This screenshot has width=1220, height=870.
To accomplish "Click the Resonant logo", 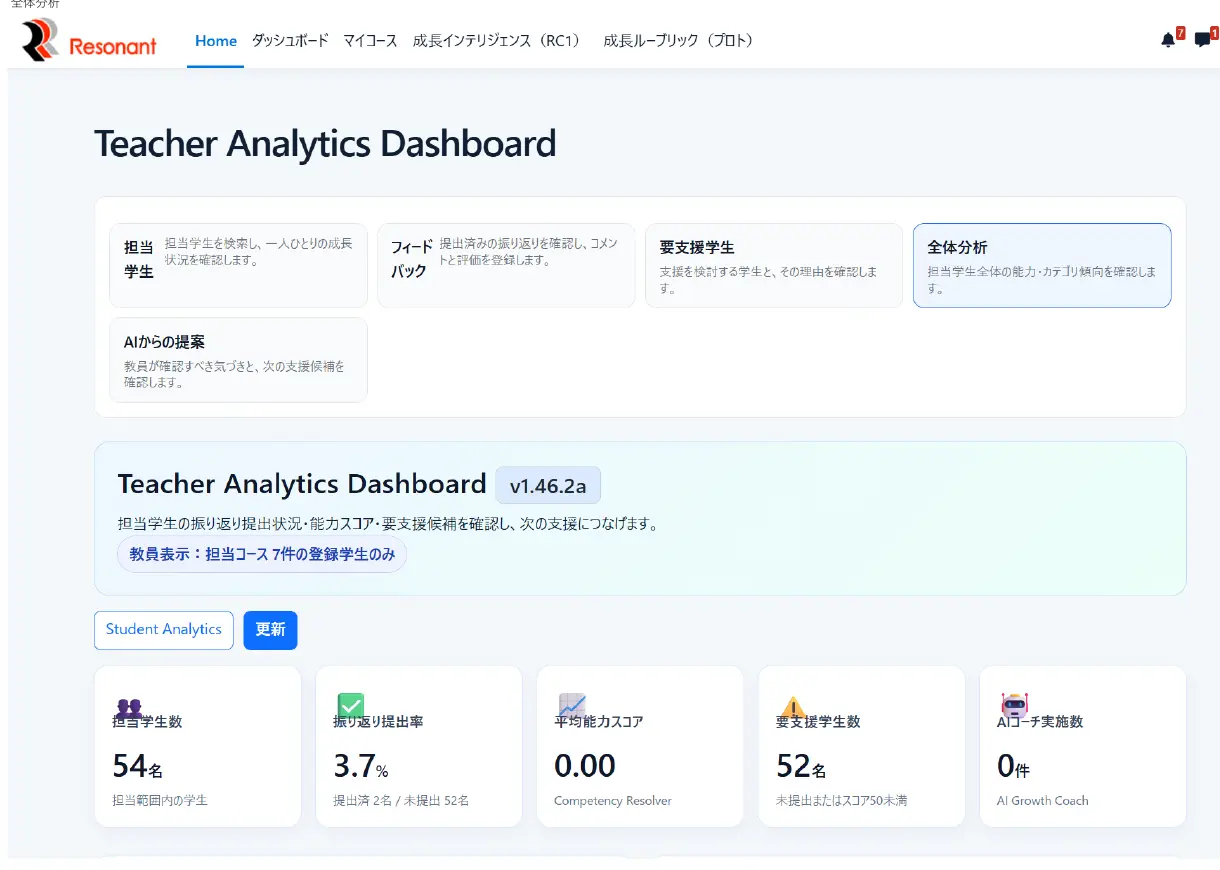I will tap(89, 41).
